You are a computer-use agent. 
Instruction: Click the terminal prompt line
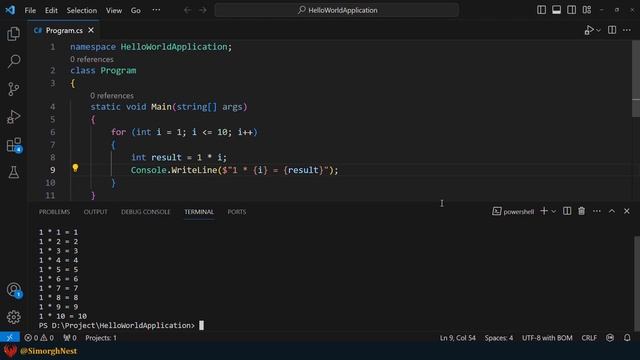121,325
